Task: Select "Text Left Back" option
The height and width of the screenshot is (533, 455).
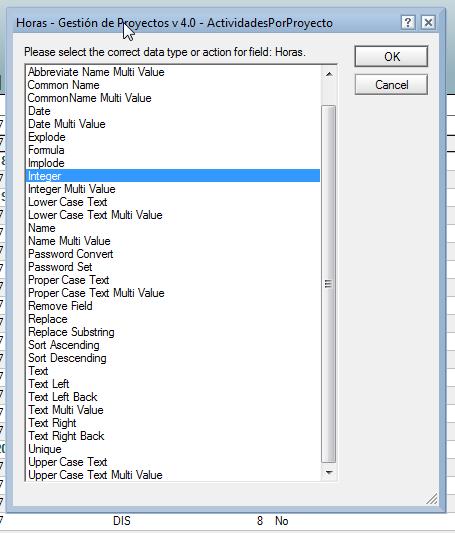Action: pyautogui.click(x=63, y=397)
